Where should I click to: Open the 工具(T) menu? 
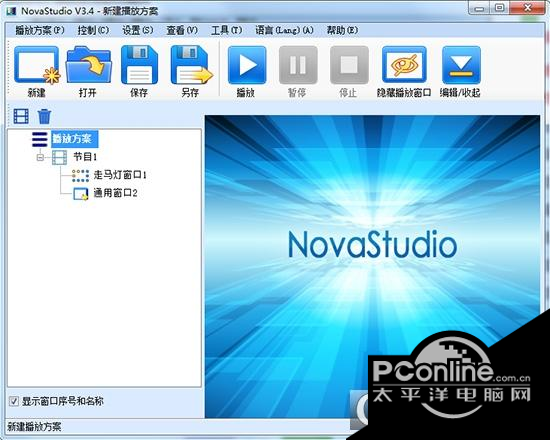click(227, 30)
